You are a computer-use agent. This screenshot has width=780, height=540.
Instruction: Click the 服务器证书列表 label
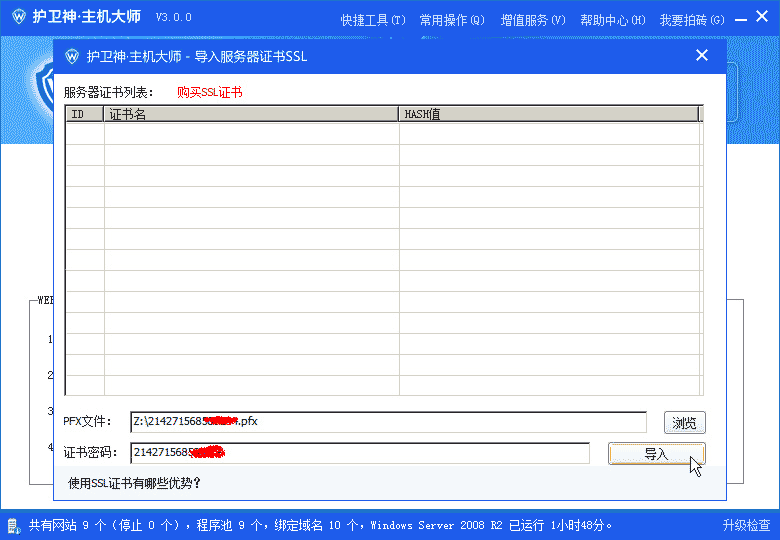pyautogui.click(x=108, y=92)
